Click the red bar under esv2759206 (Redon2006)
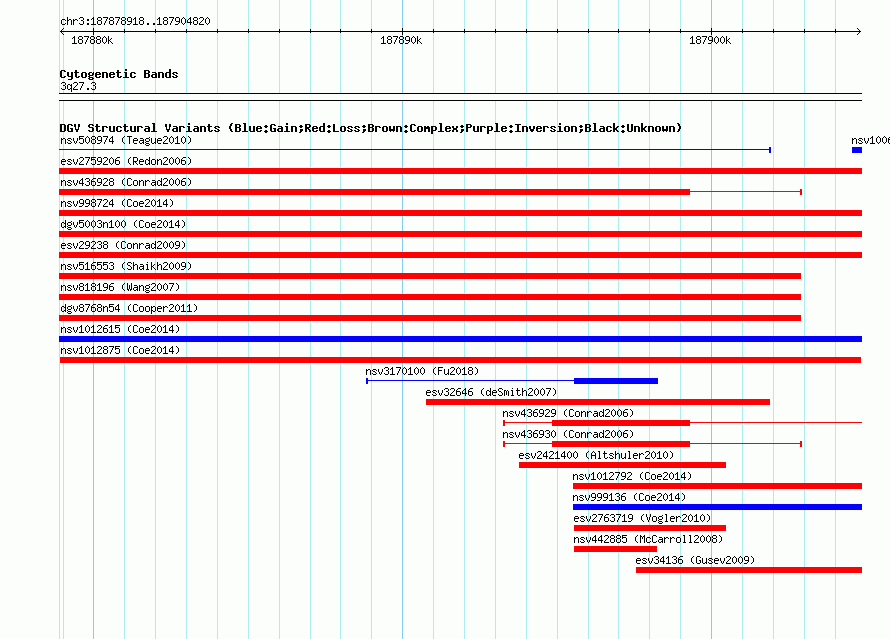The image size is (890, 639). tap(460, 171)
